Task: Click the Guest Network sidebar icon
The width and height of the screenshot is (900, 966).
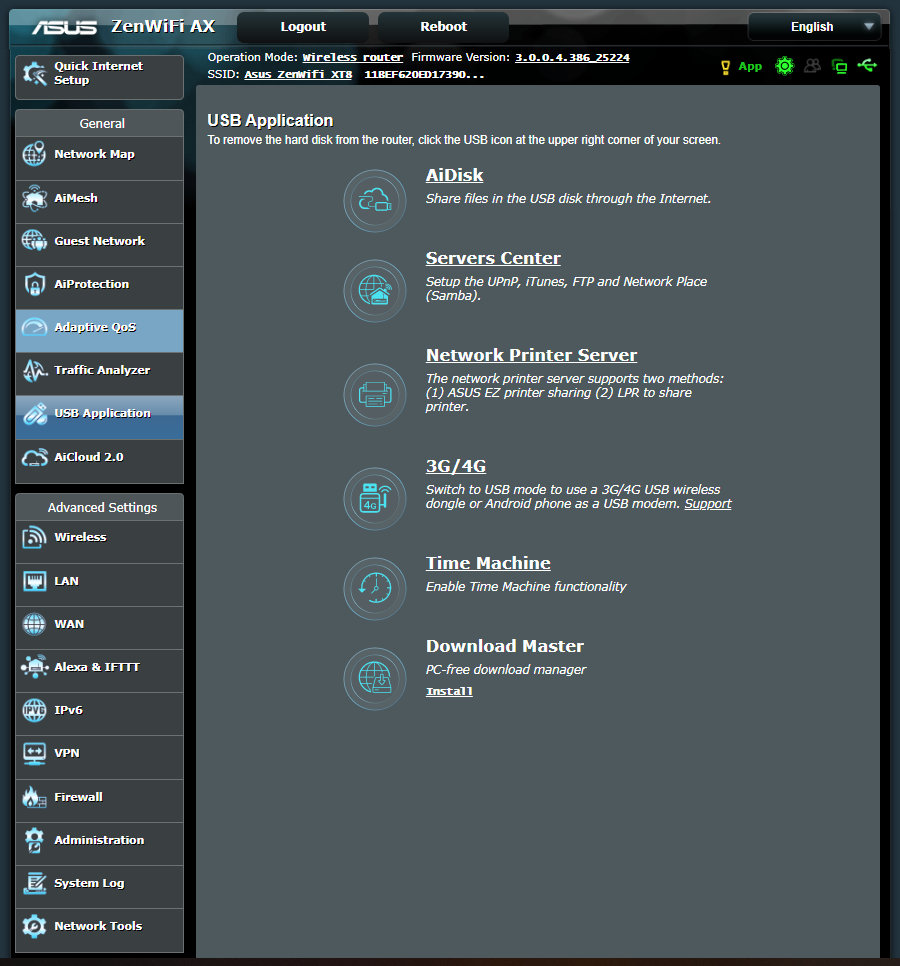Action: 34,240
